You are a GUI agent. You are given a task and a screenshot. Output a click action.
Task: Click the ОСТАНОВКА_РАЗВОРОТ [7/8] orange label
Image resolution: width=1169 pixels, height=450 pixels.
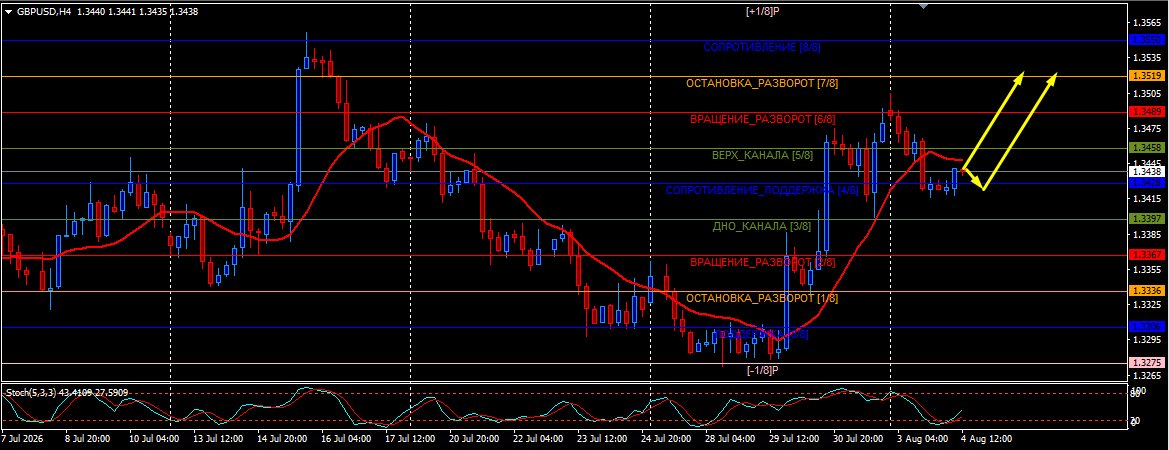[762, 83]
